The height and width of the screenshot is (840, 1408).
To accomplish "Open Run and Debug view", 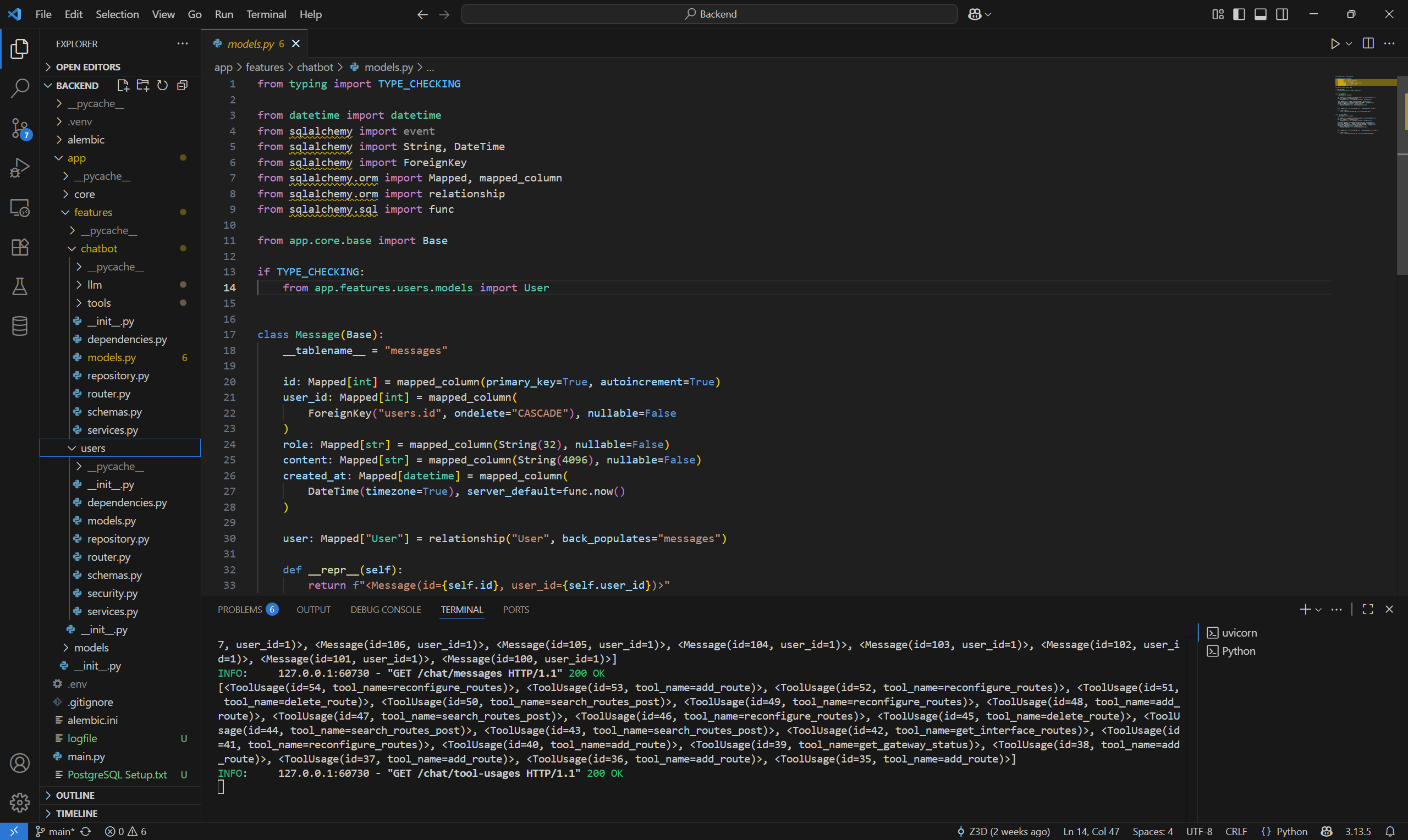I will (x=20, y=168).
